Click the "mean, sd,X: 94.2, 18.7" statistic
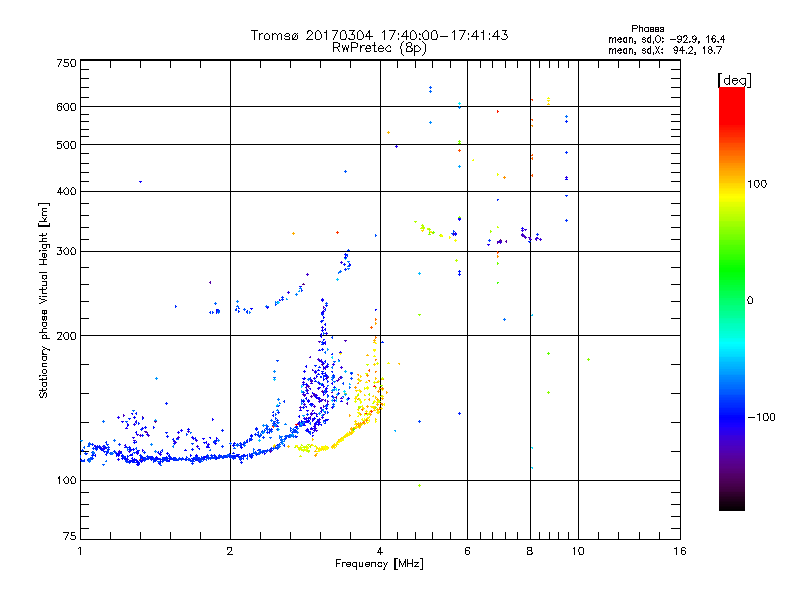The image size is (800, 600). (665, 50)
